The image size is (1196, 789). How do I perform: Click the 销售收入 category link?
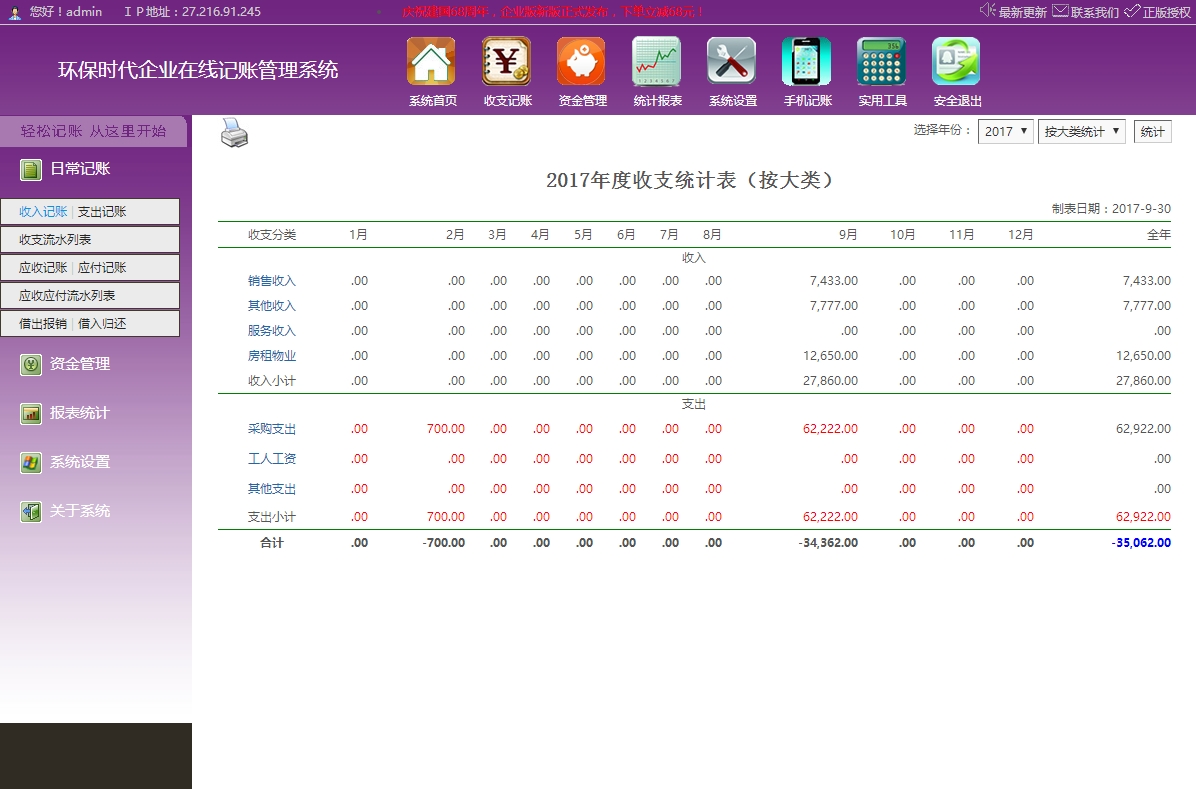click(x=272, y=281)
